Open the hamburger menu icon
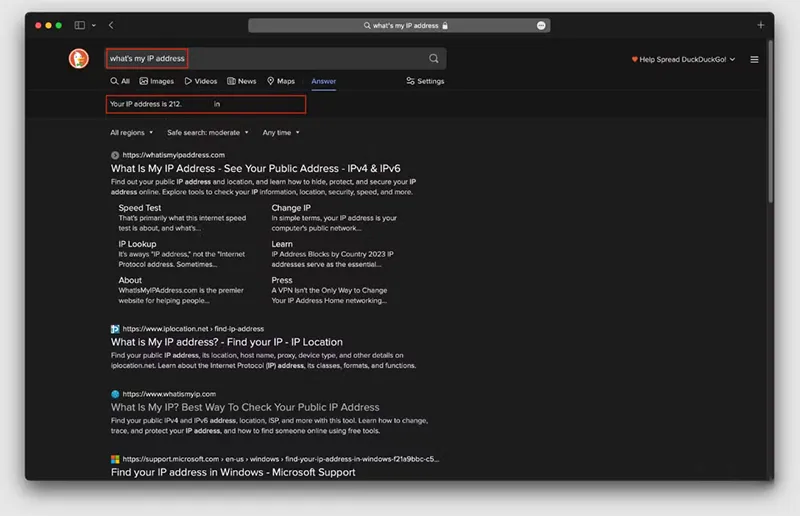Screen dimensions: 800x516 tap(754, 60)
